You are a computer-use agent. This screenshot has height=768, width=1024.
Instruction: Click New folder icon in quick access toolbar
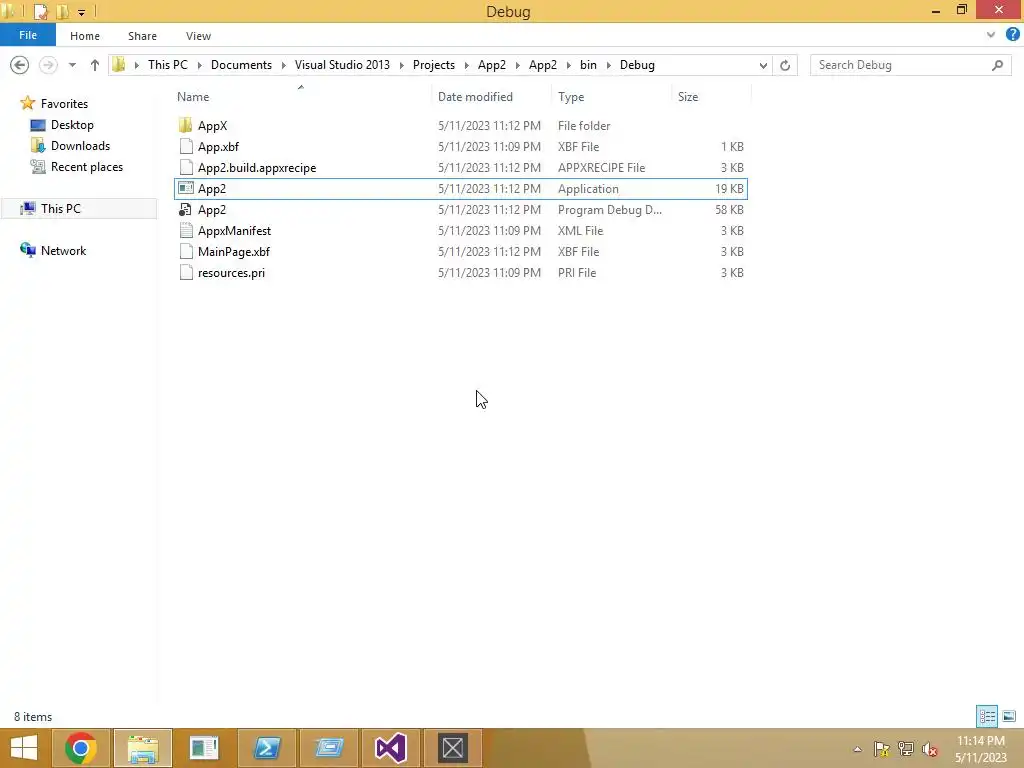(x=63, y=11)
